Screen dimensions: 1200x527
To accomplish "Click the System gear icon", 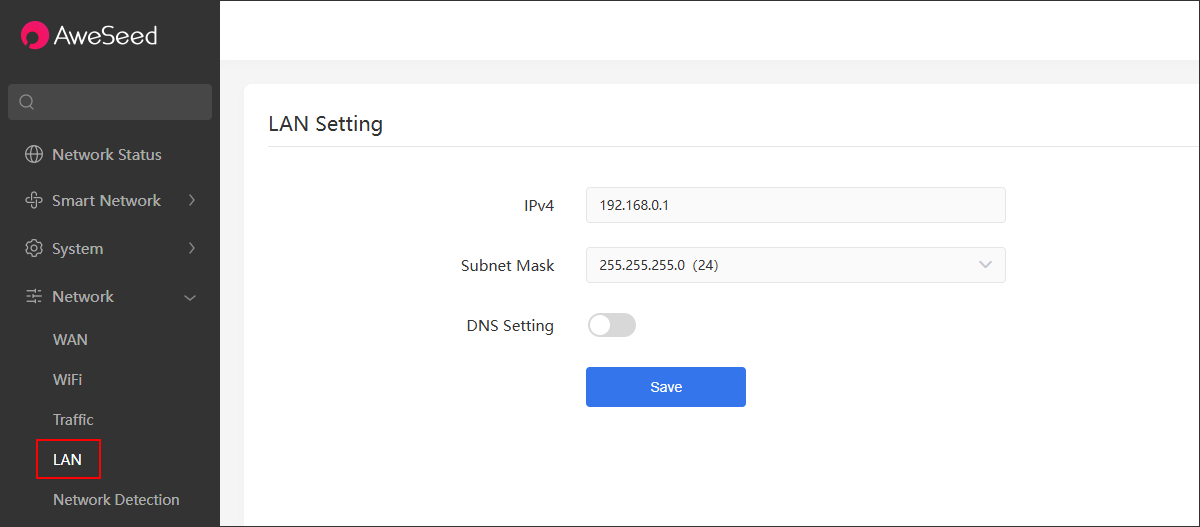I will [x=34, y=248].
